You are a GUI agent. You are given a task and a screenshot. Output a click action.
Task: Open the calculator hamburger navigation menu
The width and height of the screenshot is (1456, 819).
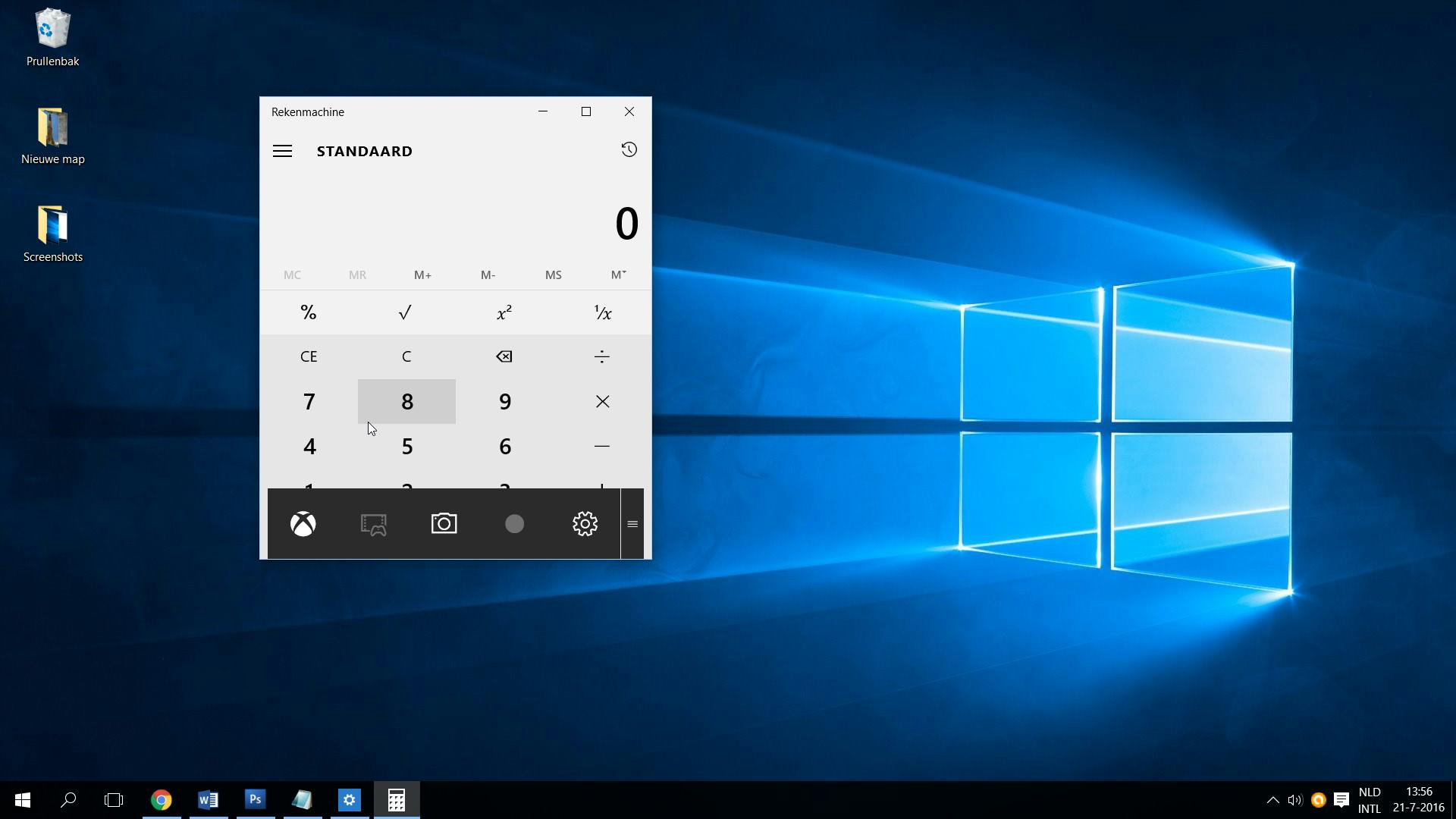282,151
